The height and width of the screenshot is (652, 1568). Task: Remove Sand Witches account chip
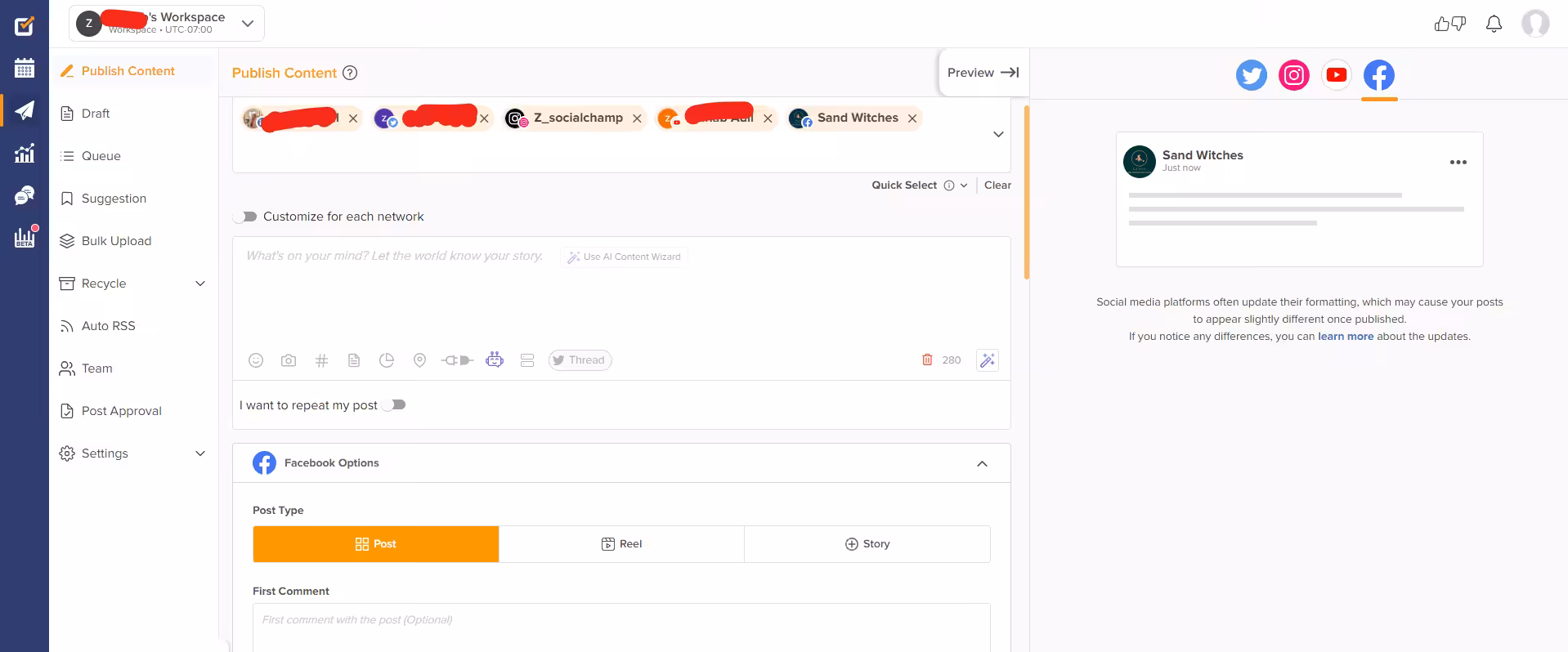[x=912, y=118]
